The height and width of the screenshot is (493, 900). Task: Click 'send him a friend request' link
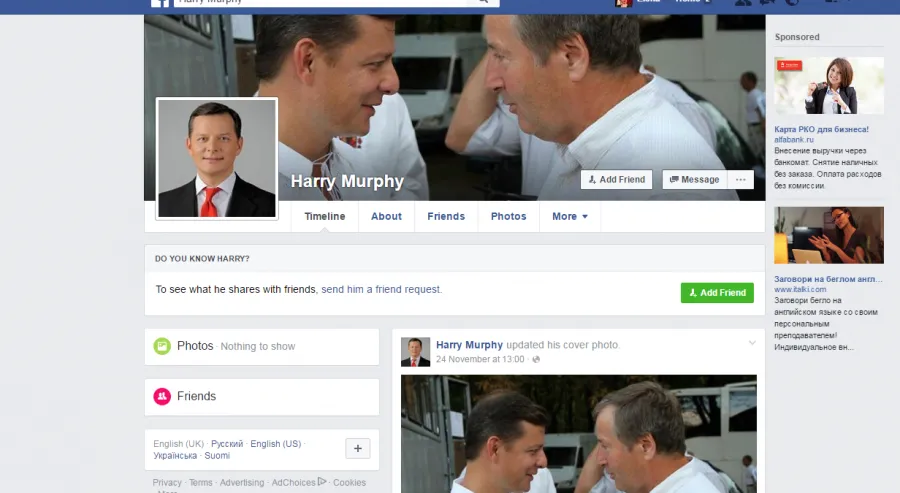[x=381, y=289]
